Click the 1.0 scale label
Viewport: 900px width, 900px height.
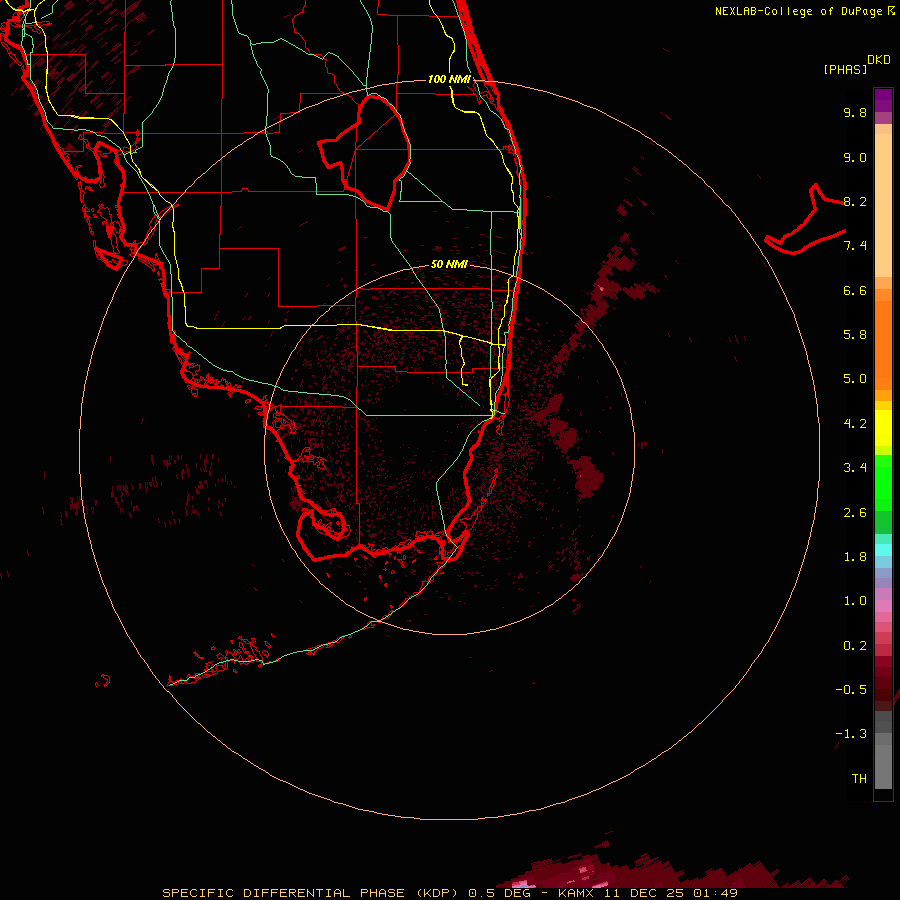[x=855, y=601]
